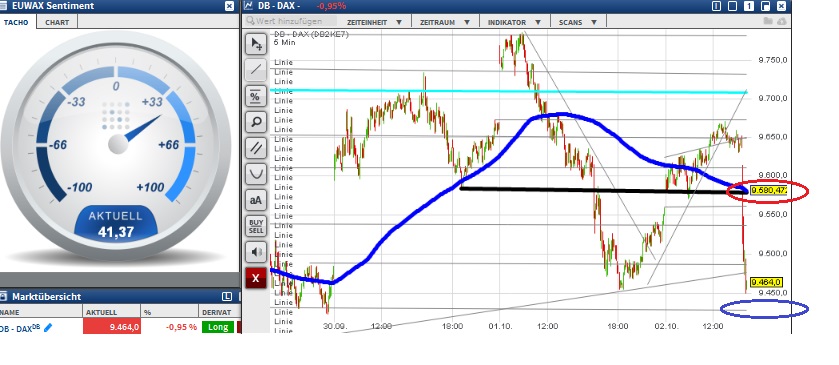Click the DB - DAX row name
The image size is (839, 365).
20,327
